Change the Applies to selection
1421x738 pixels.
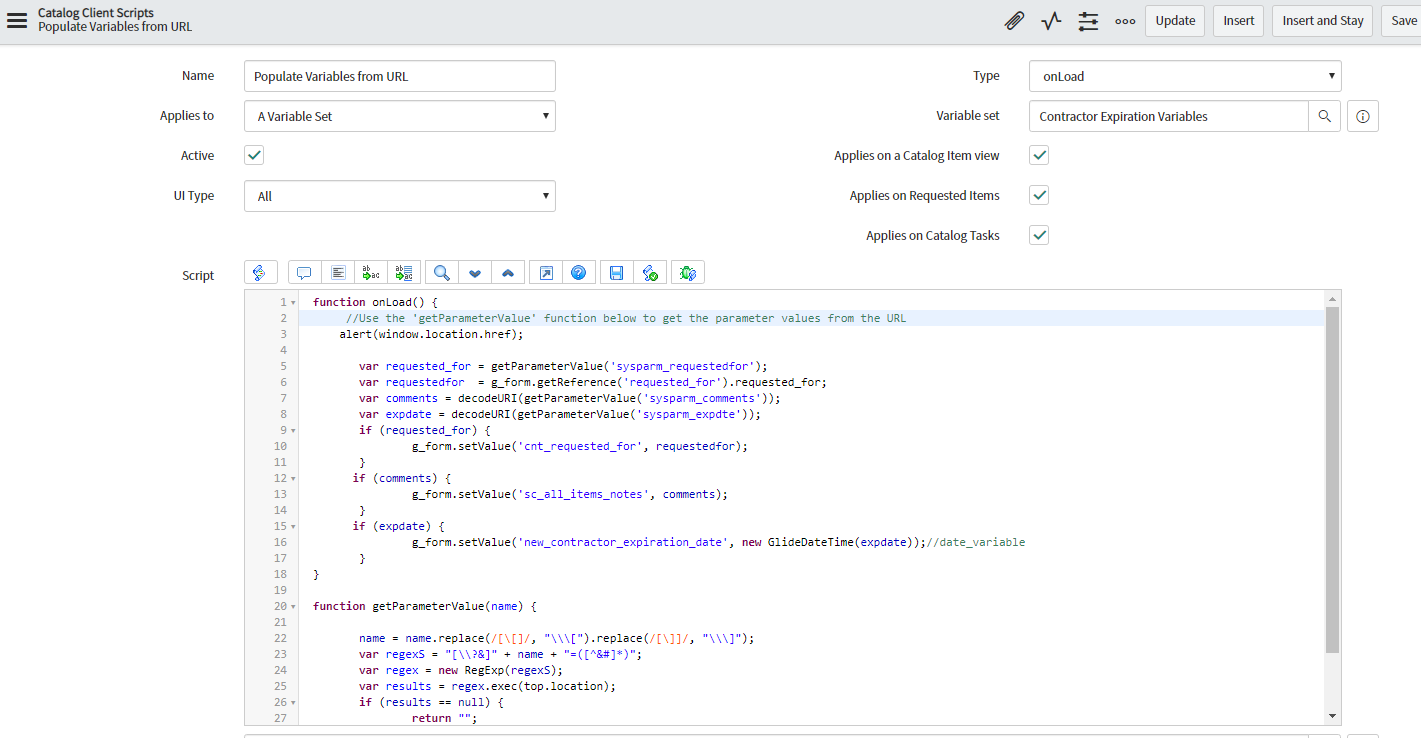pos(399,116)
